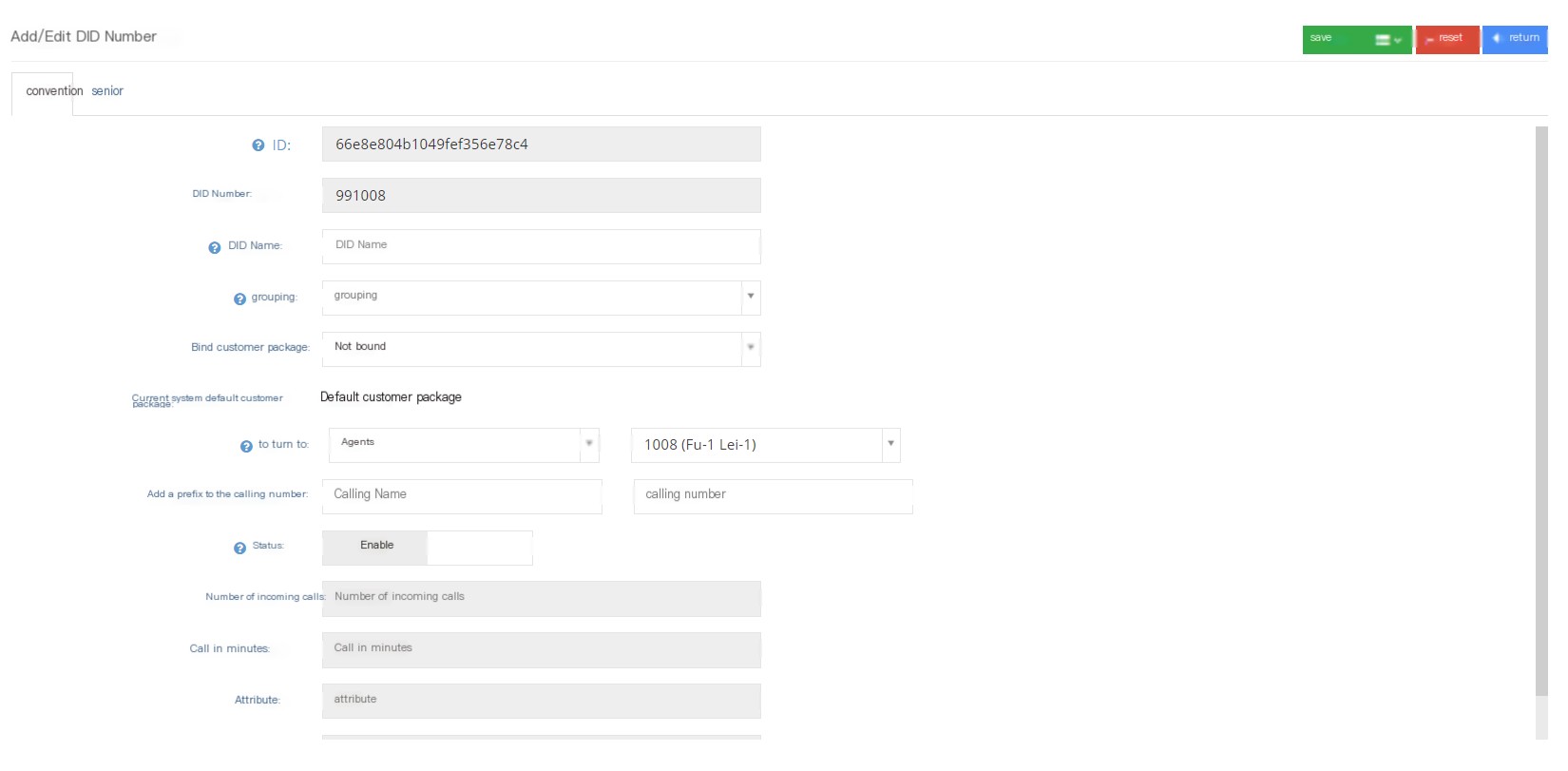Click the calling number prefix field
Screen dimensions: 1568x771
click(774, 496)
